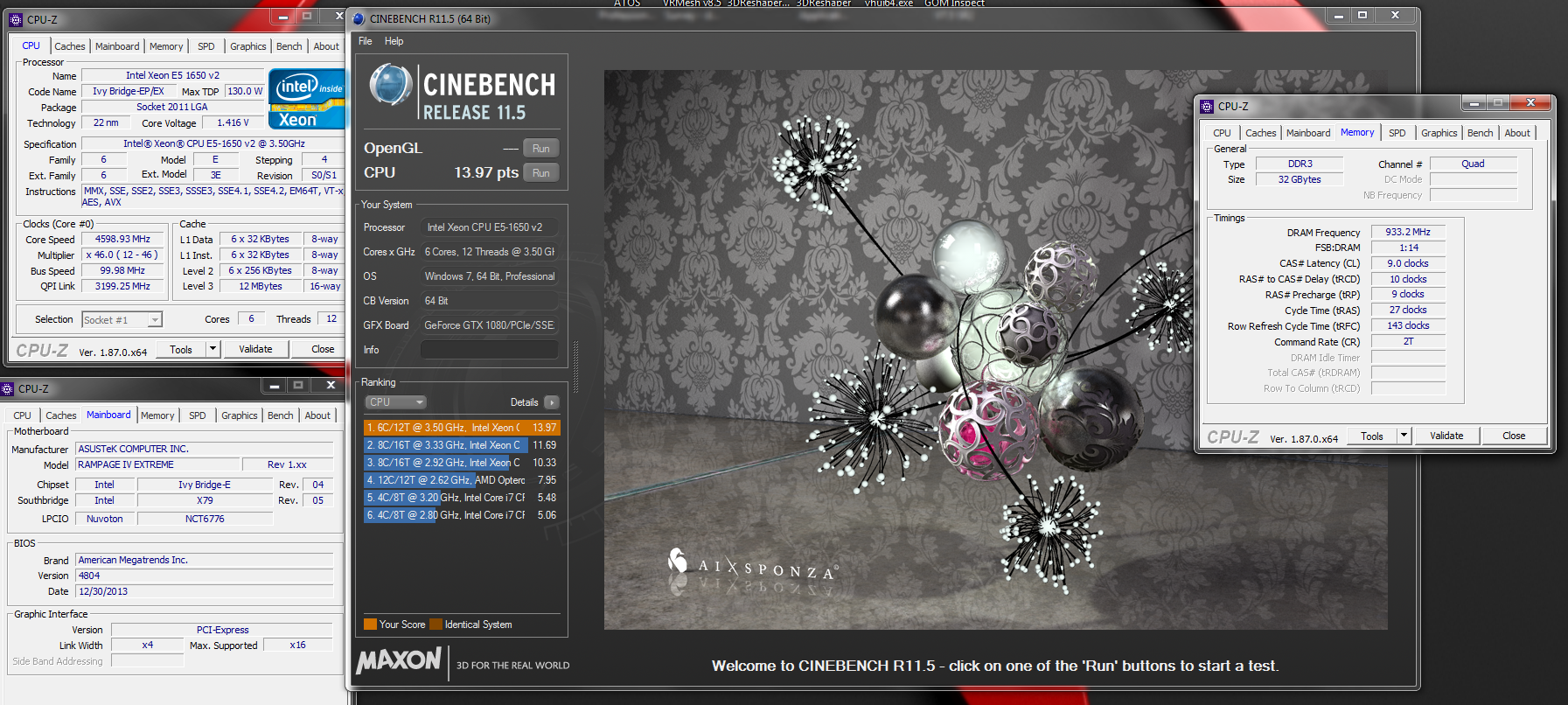Screen dimensions: 1568x705
Task: Click Close button in the Memory window
Action: 1514,436
